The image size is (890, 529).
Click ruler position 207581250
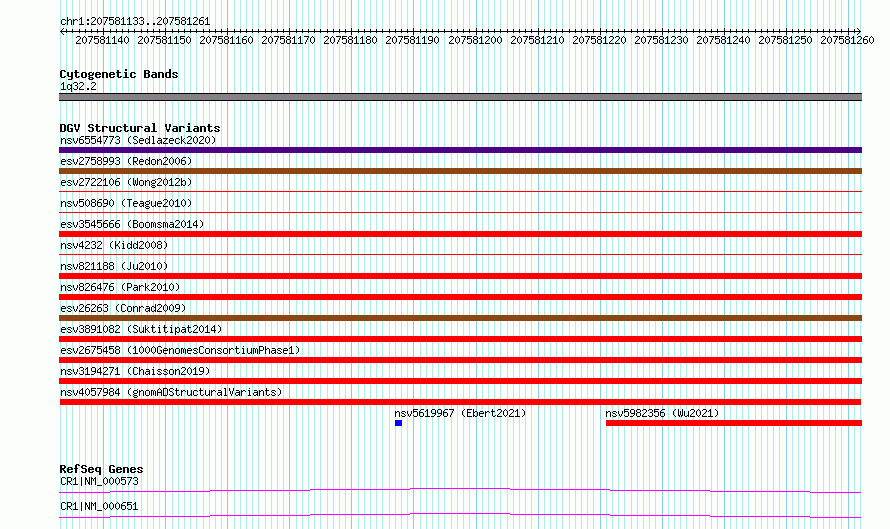pos(786,40)
